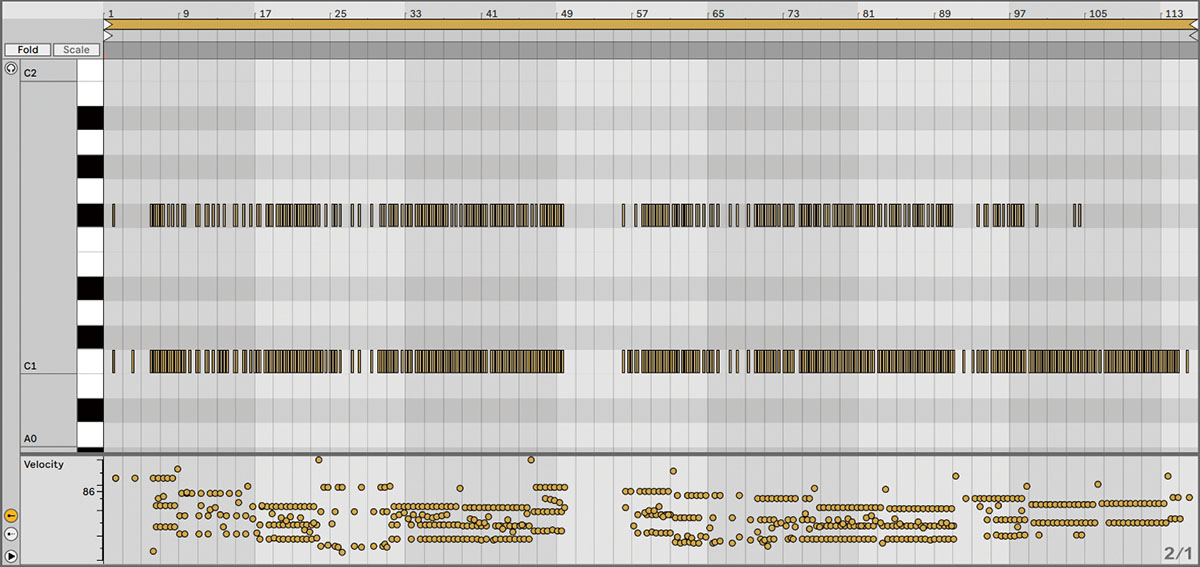
Task: Click bar number 33 in the ruler
Action: tap(415, 14)
